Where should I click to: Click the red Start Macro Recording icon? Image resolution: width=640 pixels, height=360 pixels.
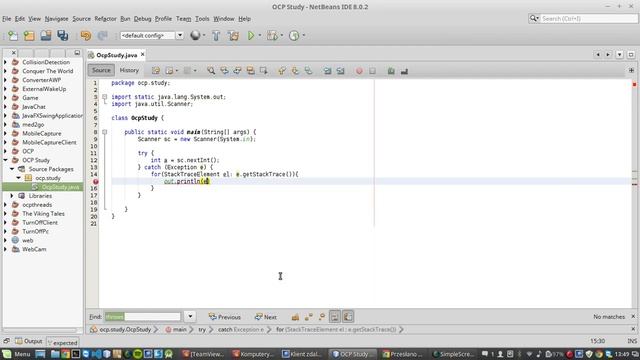[359, 71]
